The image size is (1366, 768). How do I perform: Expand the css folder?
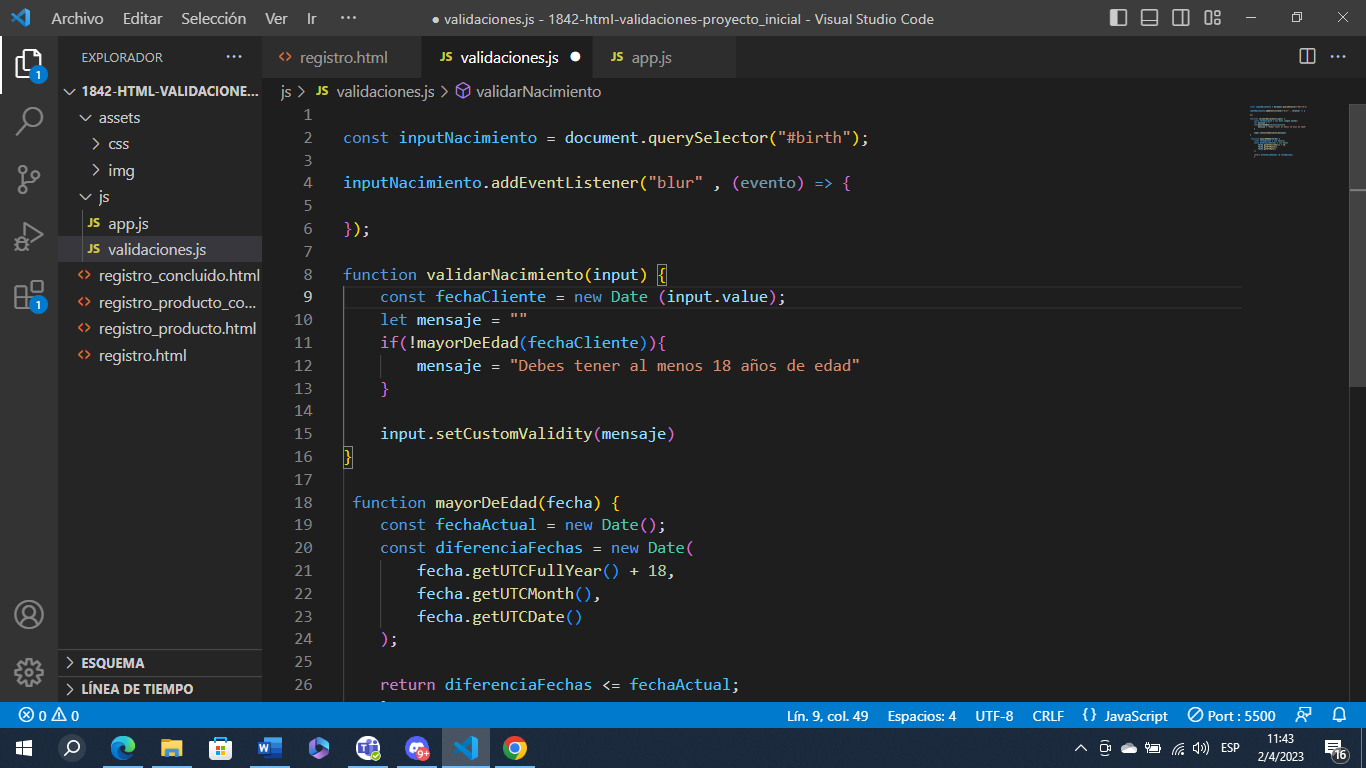(160, 144)
